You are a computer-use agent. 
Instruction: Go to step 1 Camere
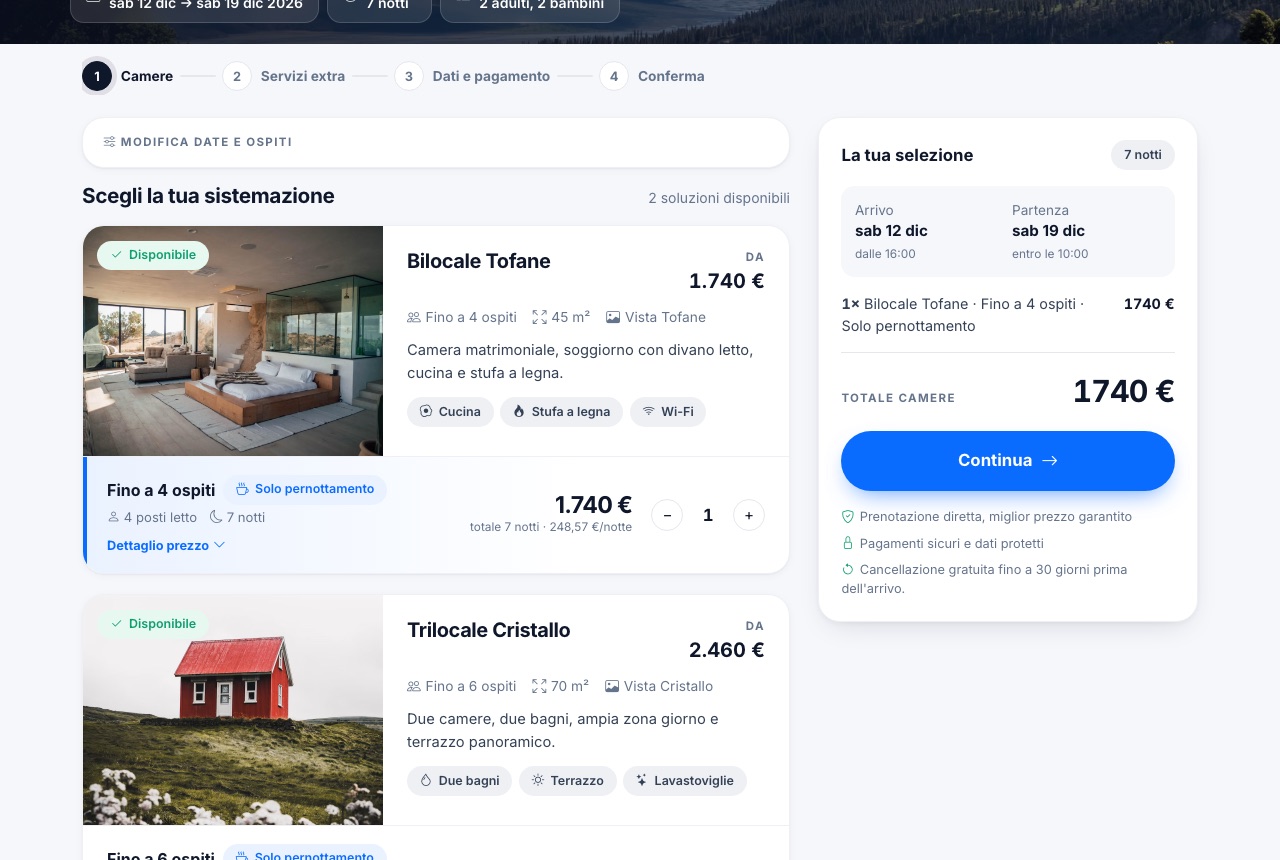pos(128,76)
